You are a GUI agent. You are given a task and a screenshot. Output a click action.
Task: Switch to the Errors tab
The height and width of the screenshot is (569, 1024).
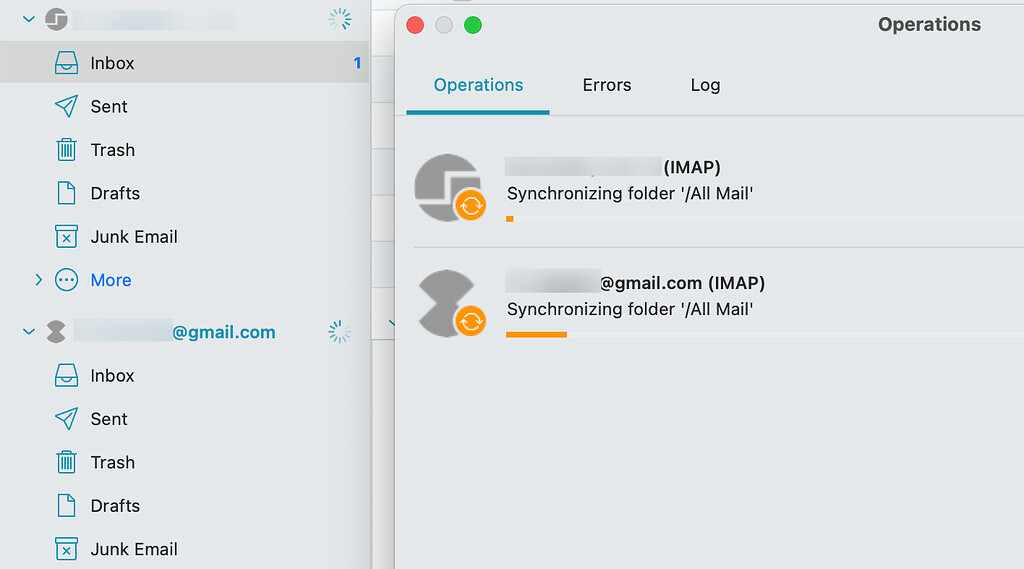coord(606,85)
